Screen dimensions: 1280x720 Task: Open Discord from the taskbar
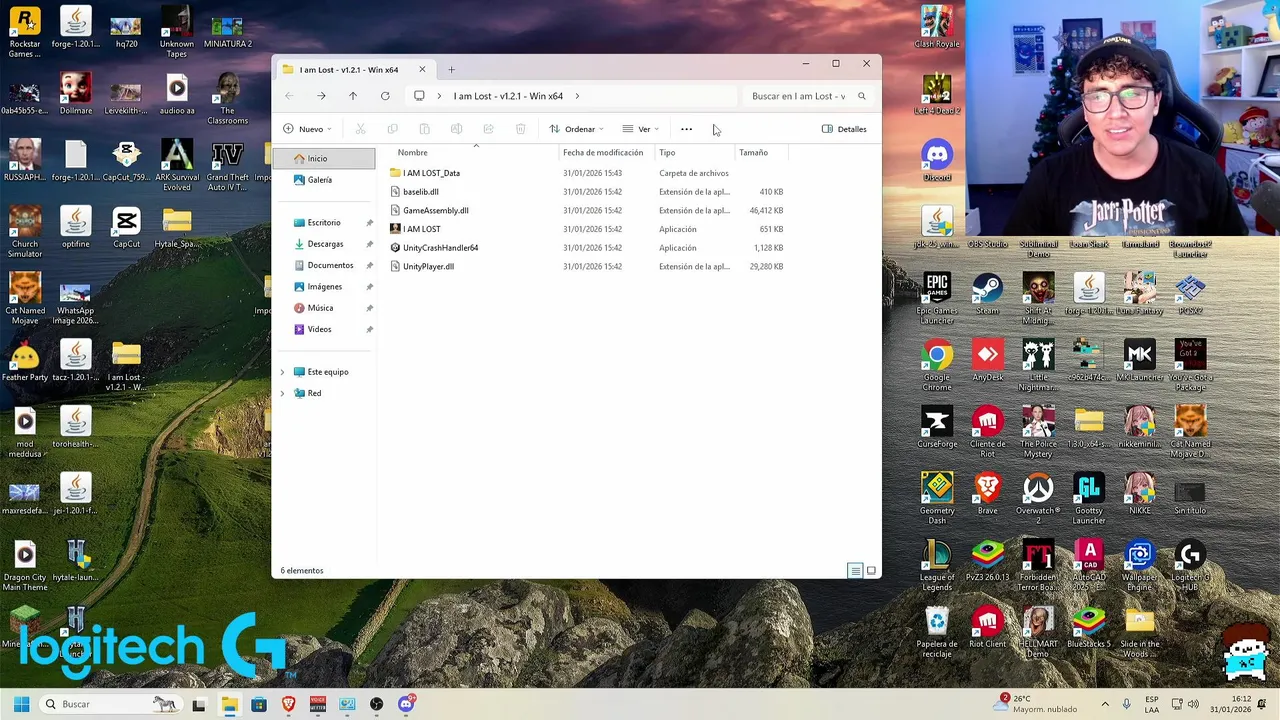[406, 704]
